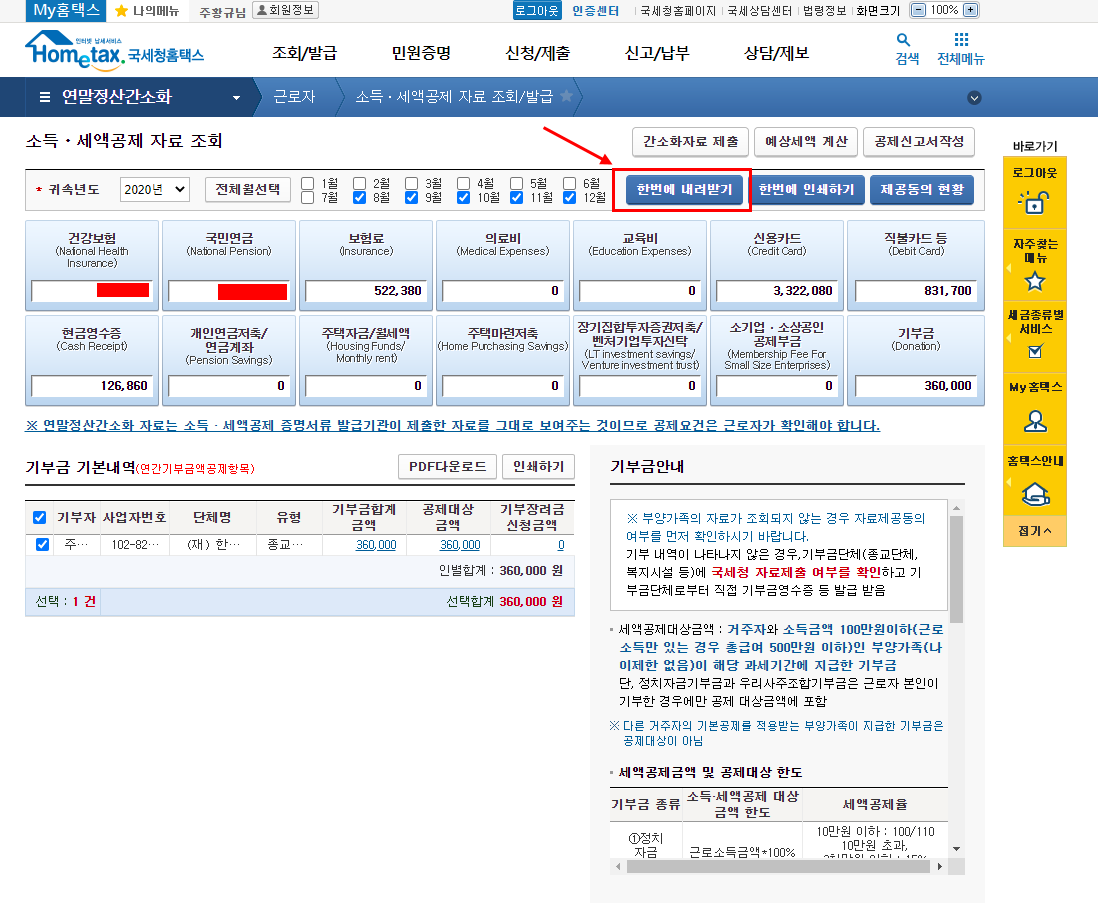The image size is (1098, 908).
Task: Toggle the 7월 checkbox
Action: (307, 198)
